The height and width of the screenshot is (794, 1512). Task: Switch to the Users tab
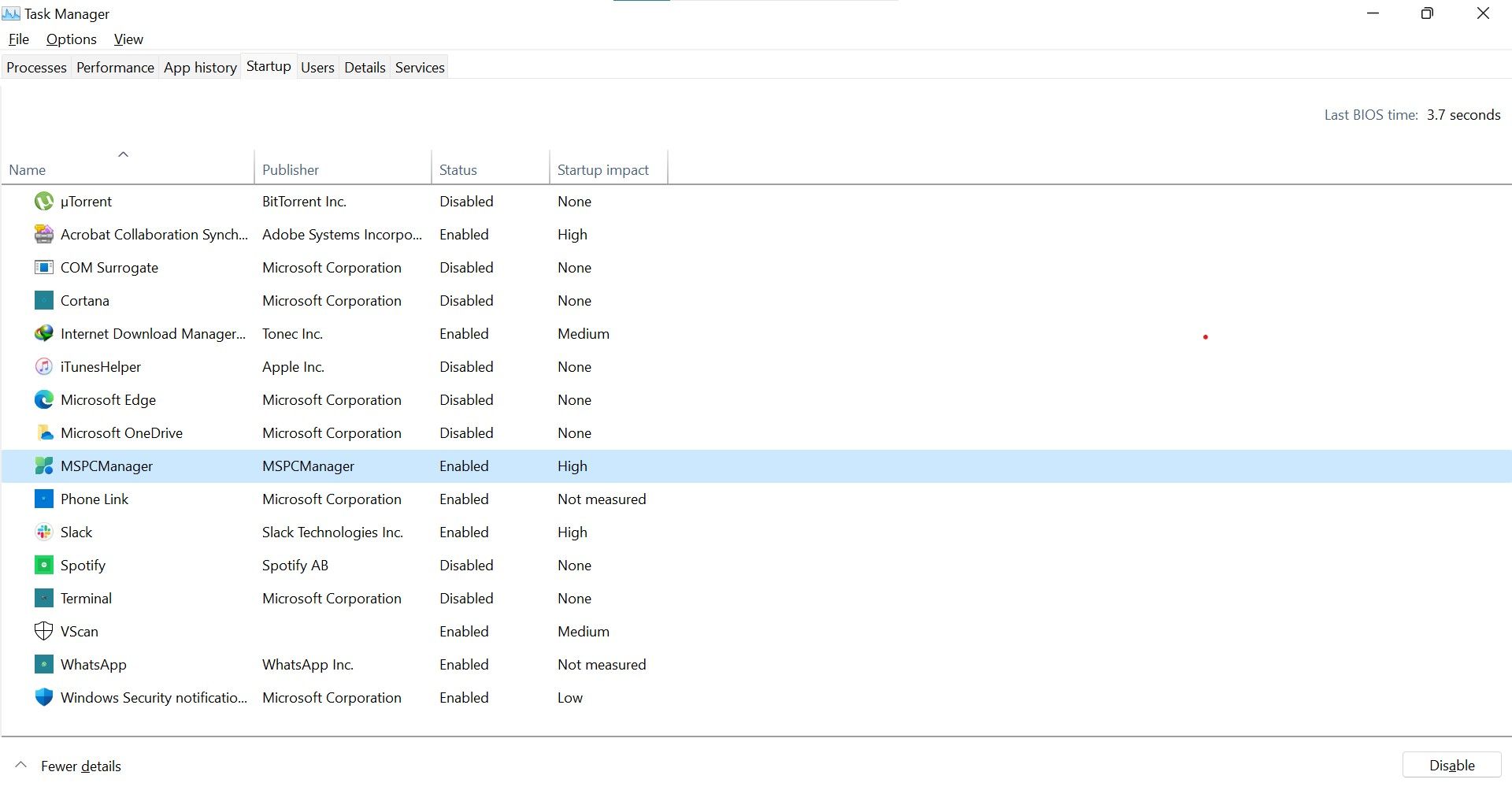(317, 68)
